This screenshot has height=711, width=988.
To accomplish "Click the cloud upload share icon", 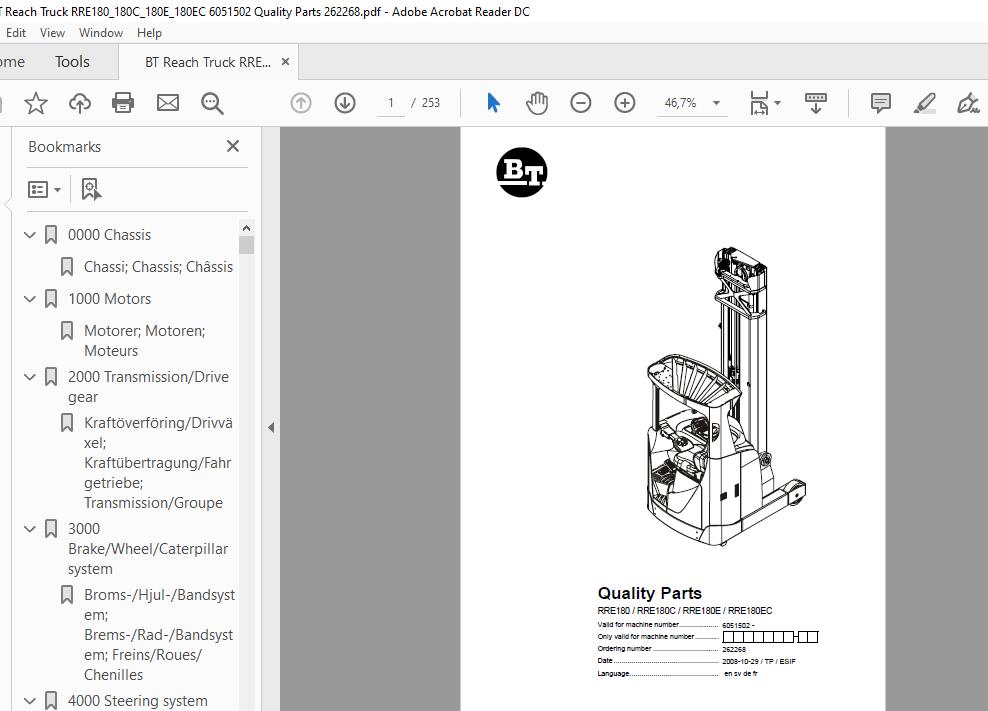I will coord(79,103).
